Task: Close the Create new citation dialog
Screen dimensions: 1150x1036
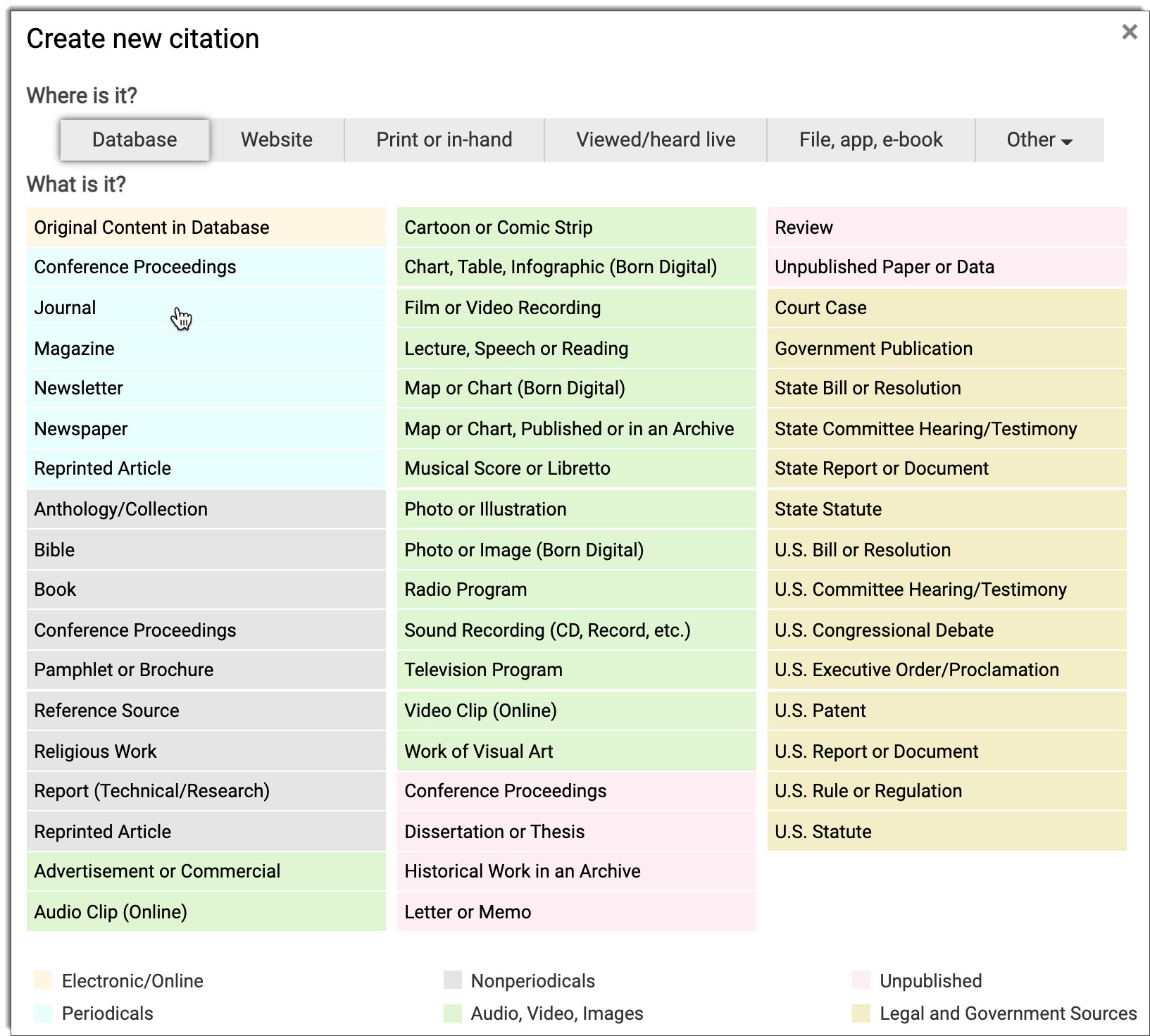Action: pos(1129,32)
